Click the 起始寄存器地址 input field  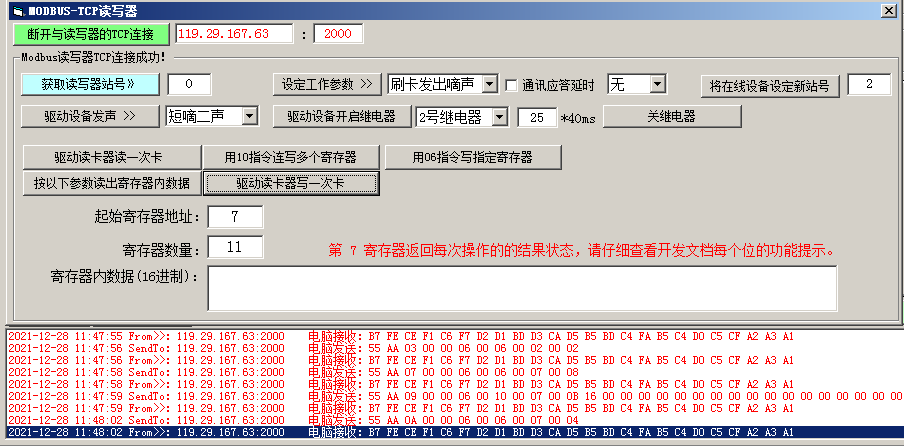(235, 217)
